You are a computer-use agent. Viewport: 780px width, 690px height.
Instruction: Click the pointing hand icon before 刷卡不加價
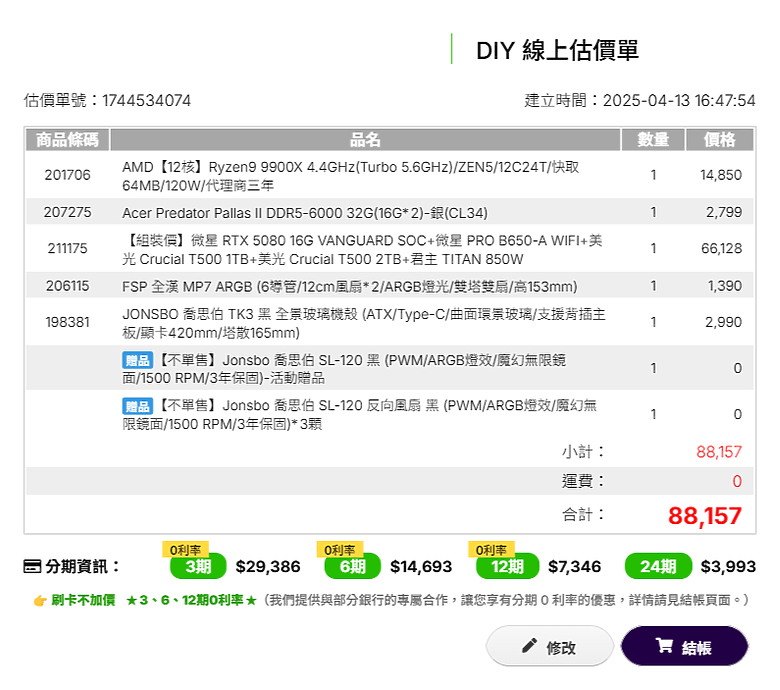click(40, 600)
